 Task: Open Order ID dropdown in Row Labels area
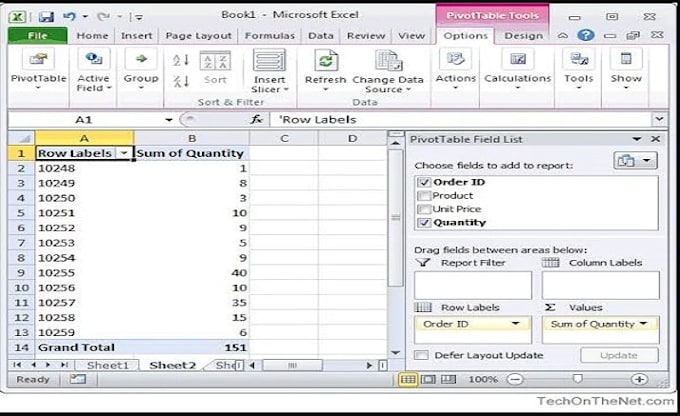click(515, 324)
